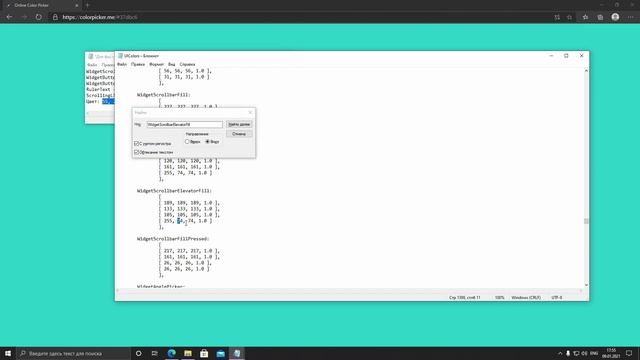
Task: Go back in the Edge browser
Action: [9, 17]
